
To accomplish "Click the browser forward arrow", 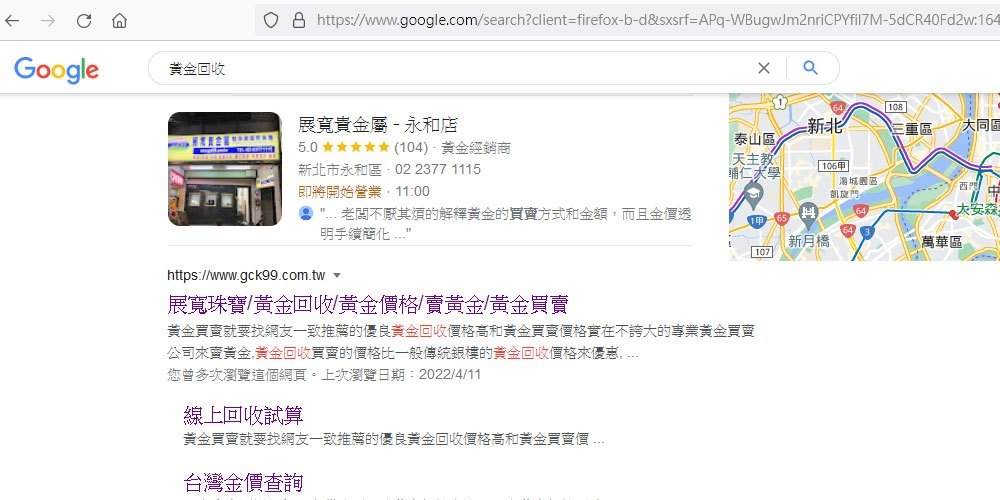I will click(48, 20).
